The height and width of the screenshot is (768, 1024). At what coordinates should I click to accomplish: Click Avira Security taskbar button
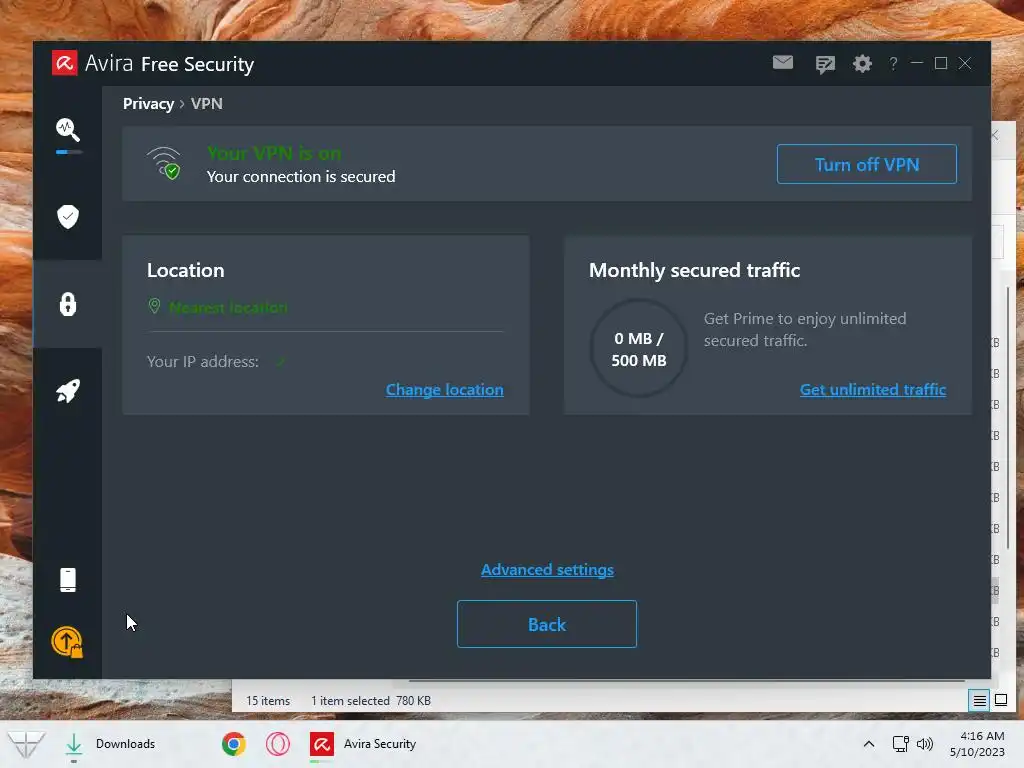click(x=363, y=744)
